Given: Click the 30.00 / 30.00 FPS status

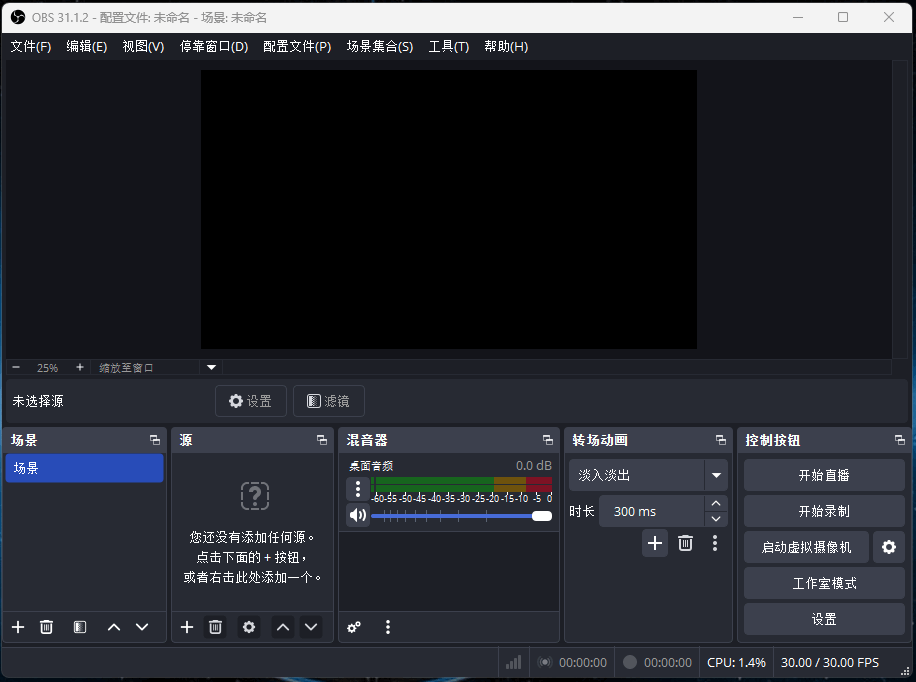Looking at the screenshot, I should point(830,663).
